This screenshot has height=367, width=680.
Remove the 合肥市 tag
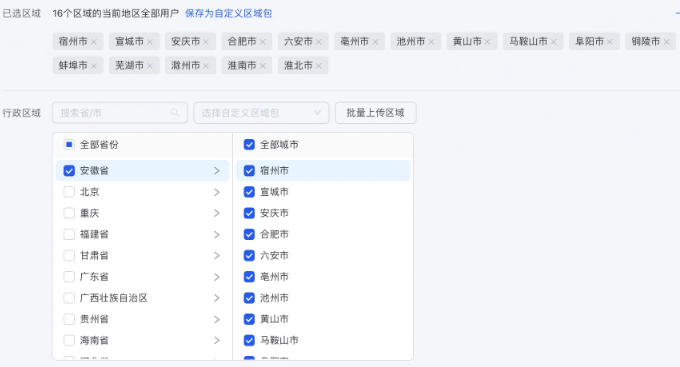[263, 42]
